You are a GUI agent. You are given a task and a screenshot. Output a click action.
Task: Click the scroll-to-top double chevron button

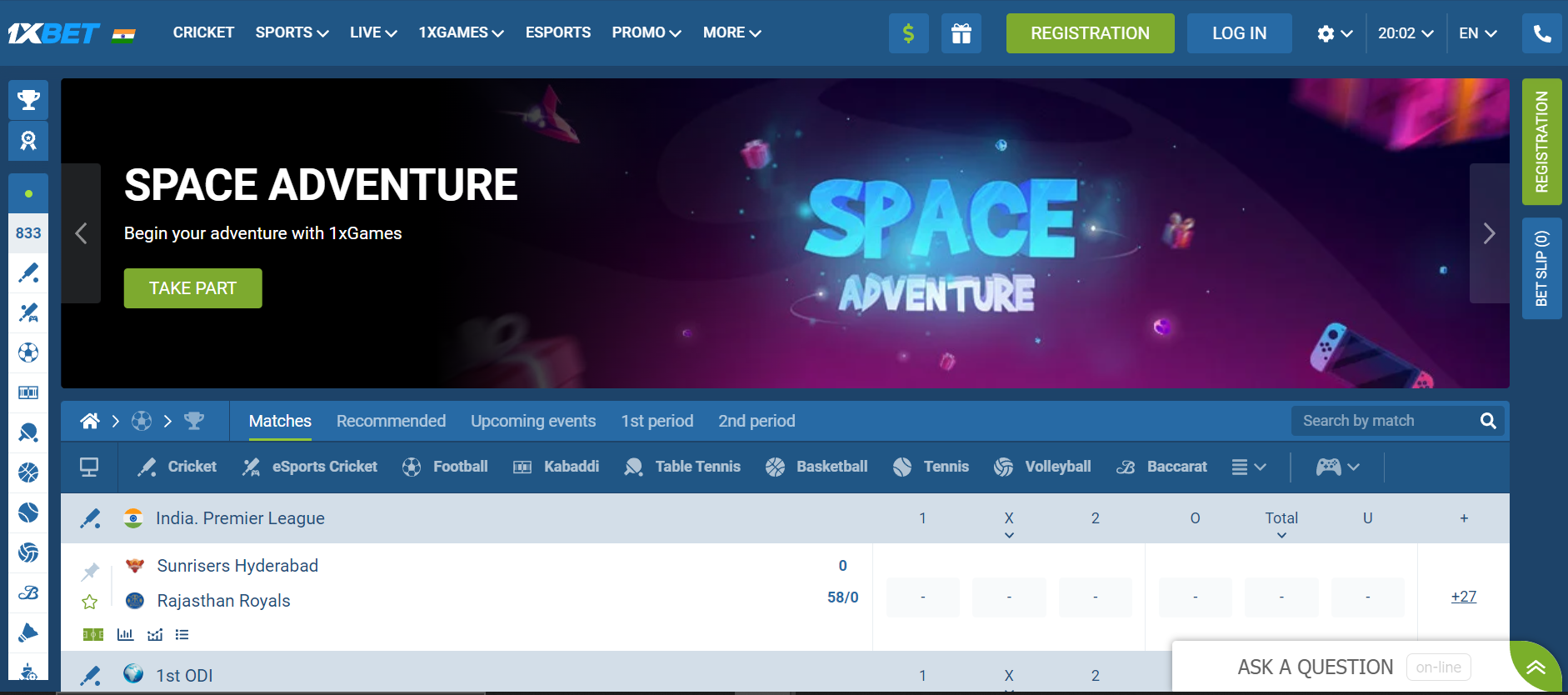coord(1536,667)
